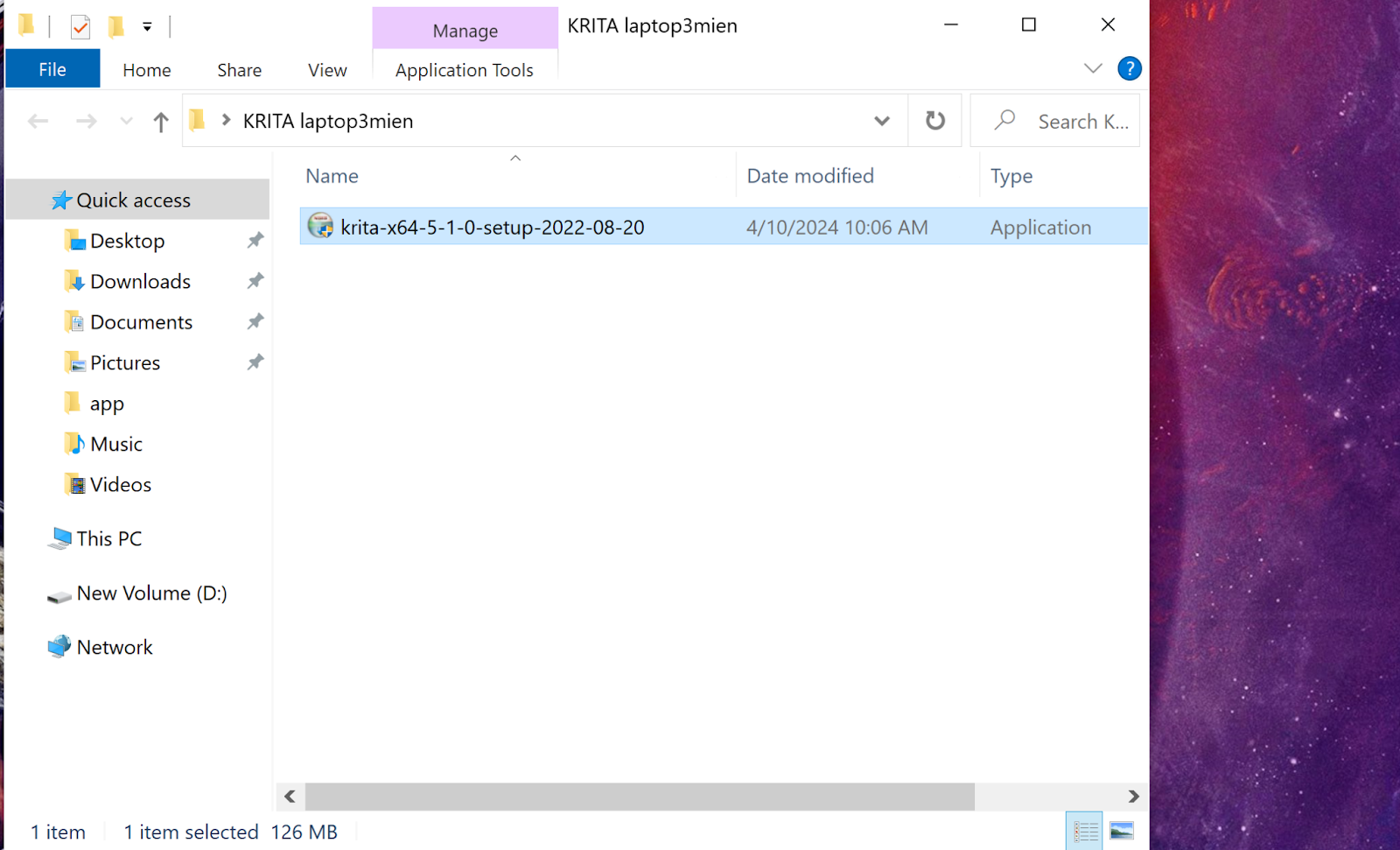This screenshot has width=1400, height=850.
Task: Go back with the left arrow
Action: pos(38,121)
